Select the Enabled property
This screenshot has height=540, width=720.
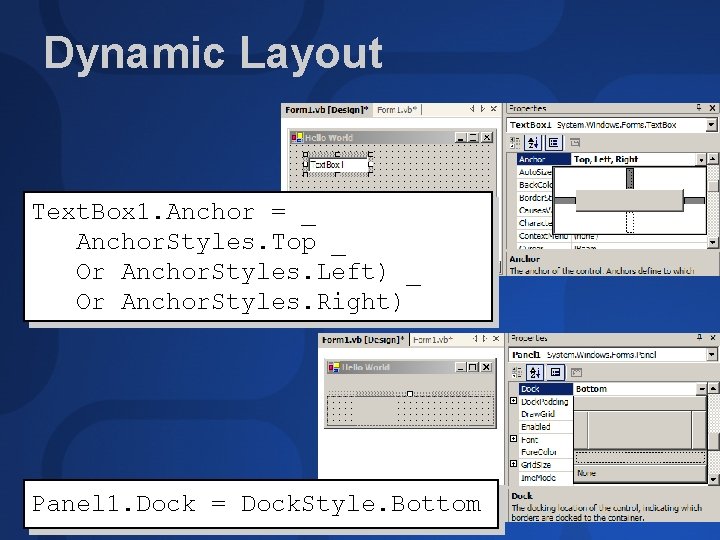pyautogui.click(x=546, y=427)
